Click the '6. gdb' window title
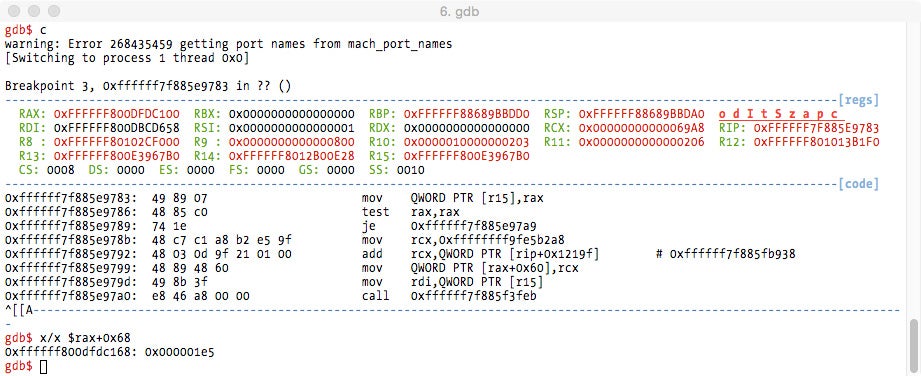The image size is (921, 376). pyautogui.click(x=460, y=11)
